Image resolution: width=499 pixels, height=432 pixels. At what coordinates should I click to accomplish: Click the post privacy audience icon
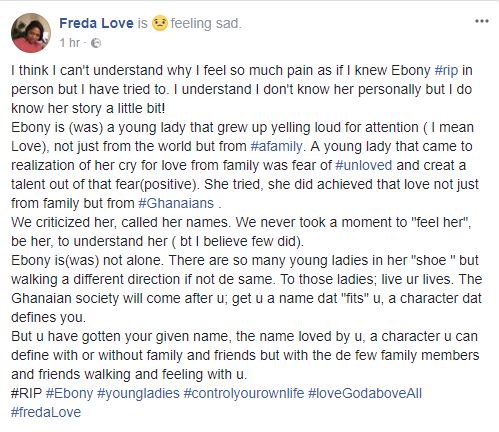point(96,43)
